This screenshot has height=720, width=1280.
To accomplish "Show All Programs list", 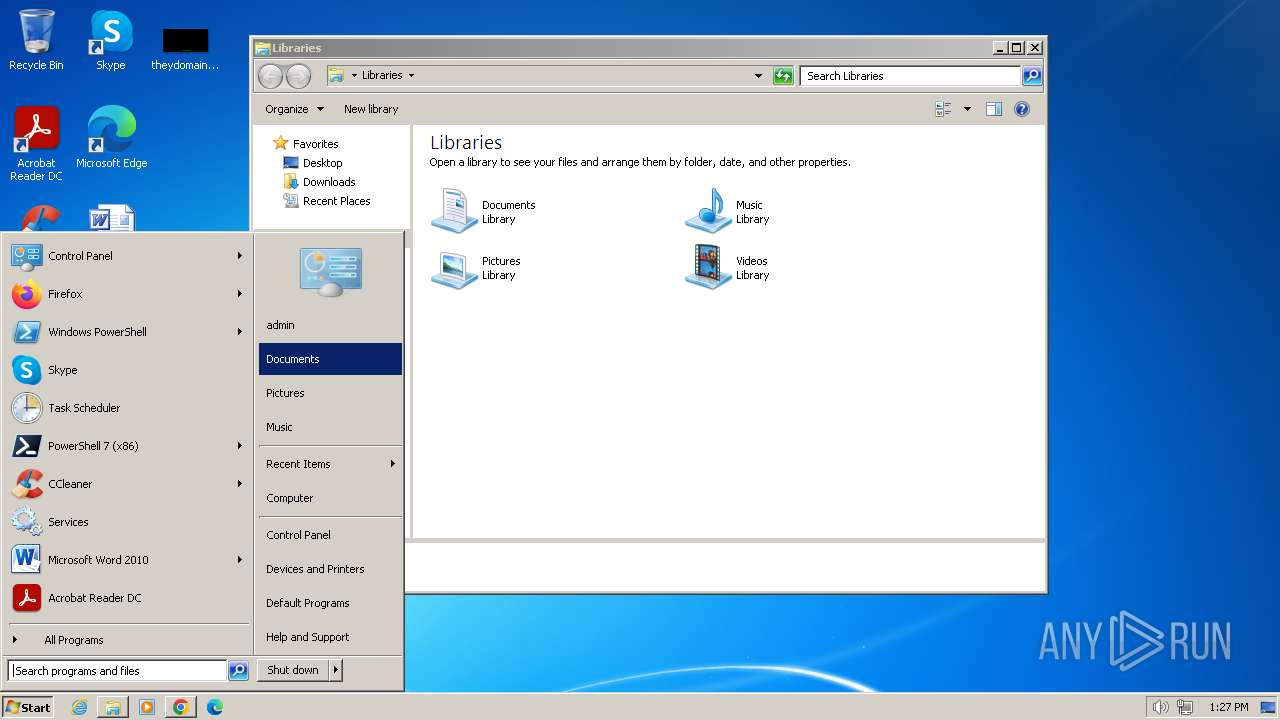I will pyautogui.click(x=128, y=640).
